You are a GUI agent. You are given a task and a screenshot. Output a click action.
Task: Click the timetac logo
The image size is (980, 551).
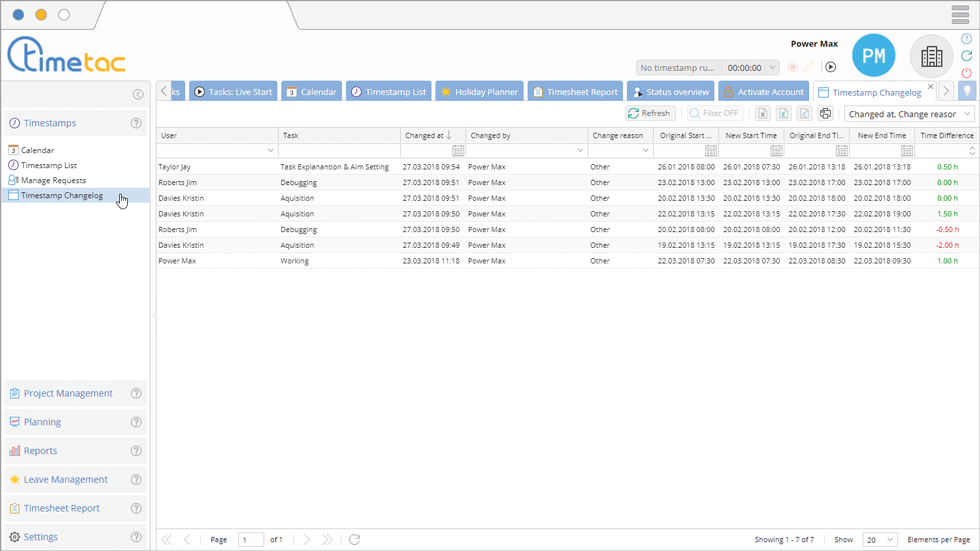click(x=66, y=54)
